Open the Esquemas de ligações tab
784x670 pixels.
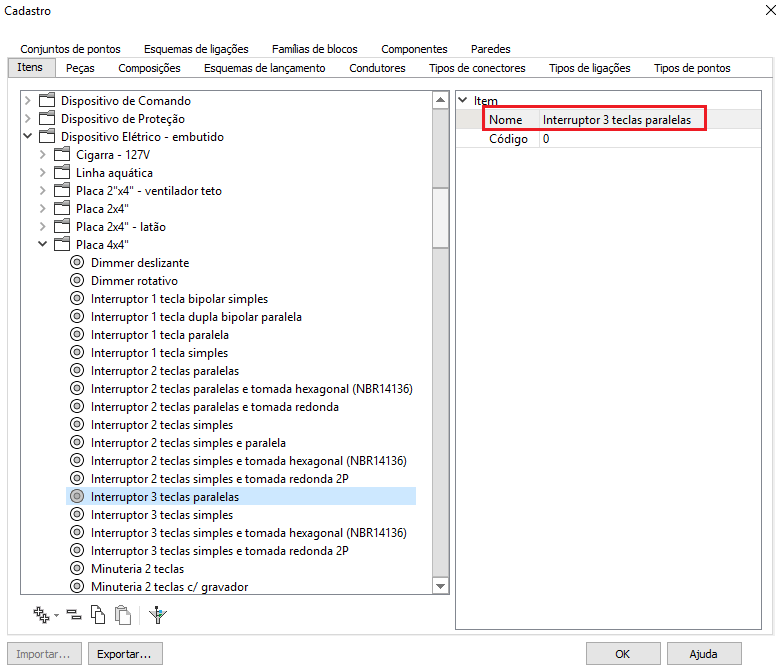(x=196, y=49)
